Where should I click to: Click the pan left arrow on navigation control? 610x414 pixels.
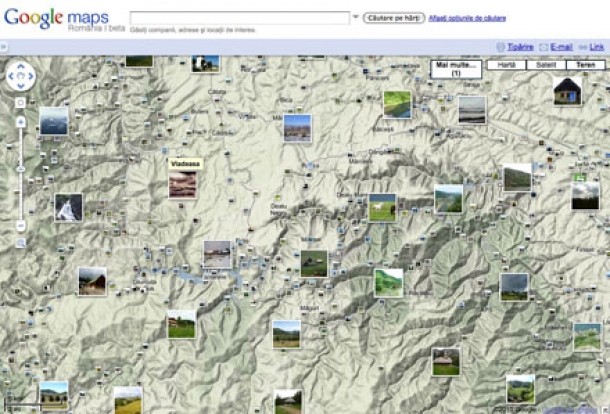coord(11,78)
